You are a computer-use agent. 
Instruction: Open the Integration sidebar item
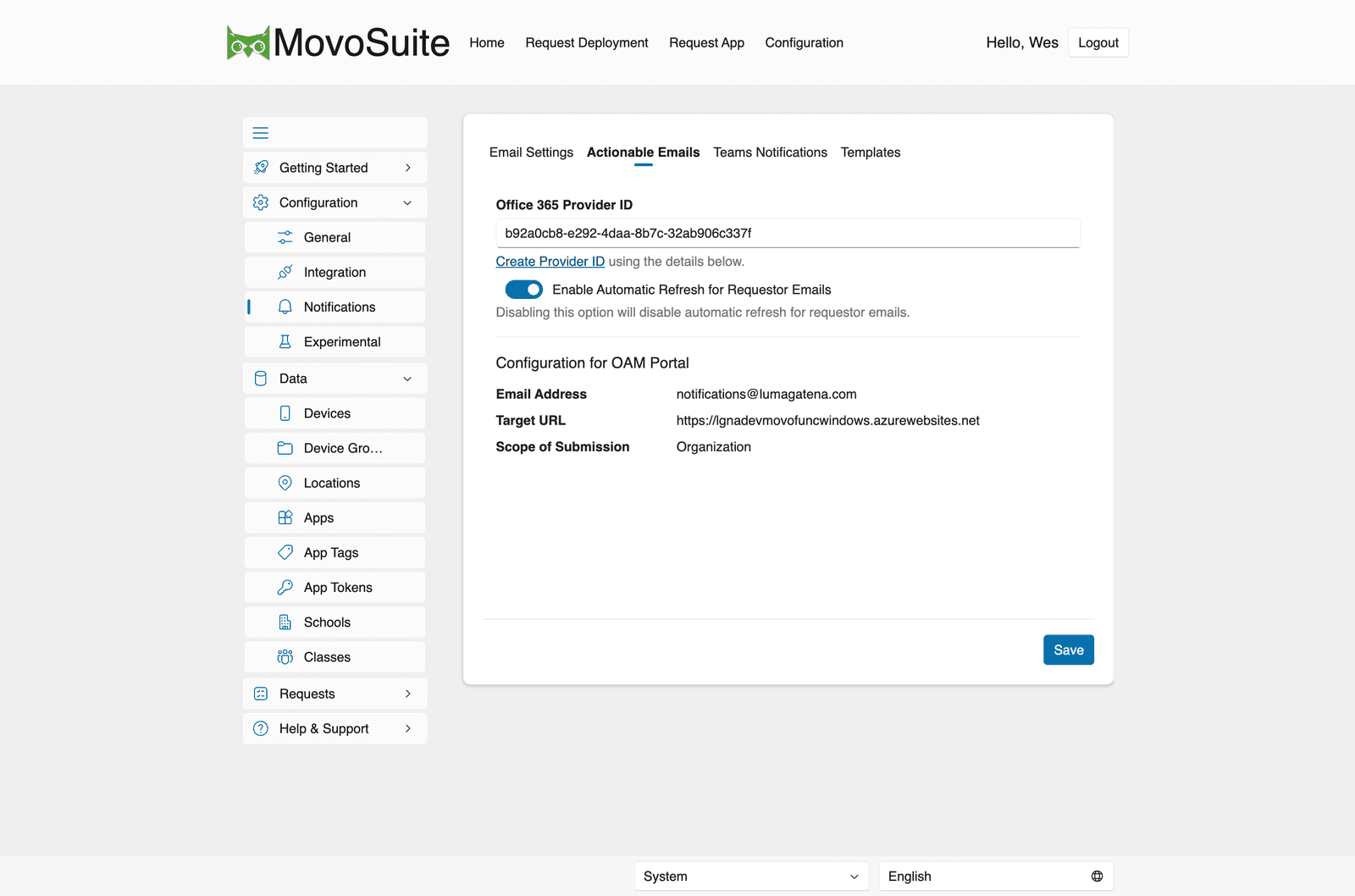(x=335, y=272)
